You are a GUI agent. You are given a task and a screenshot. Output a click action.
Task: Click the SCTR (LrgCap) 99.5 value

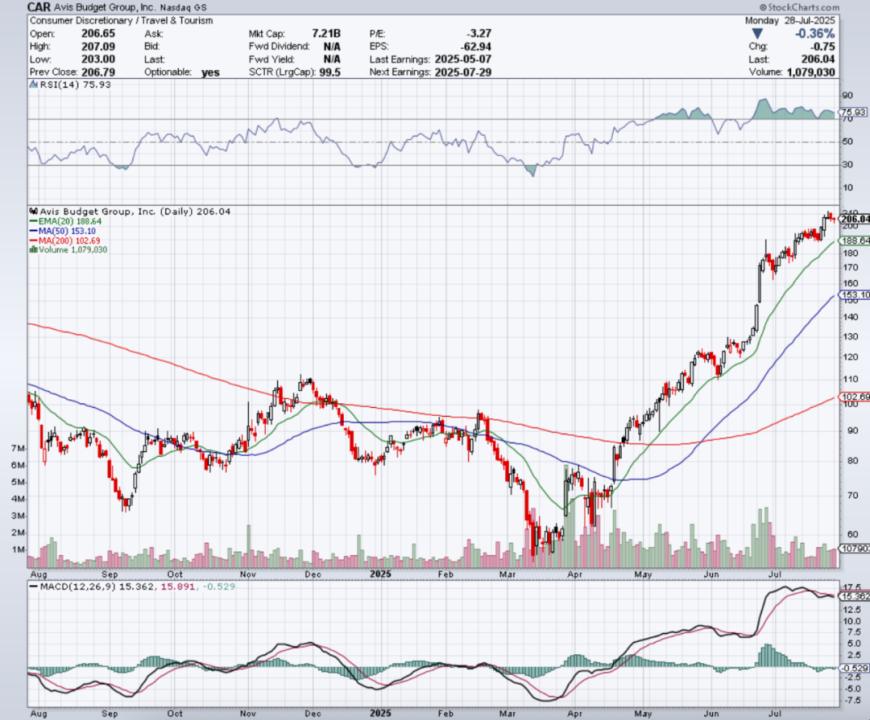[330, 72]
